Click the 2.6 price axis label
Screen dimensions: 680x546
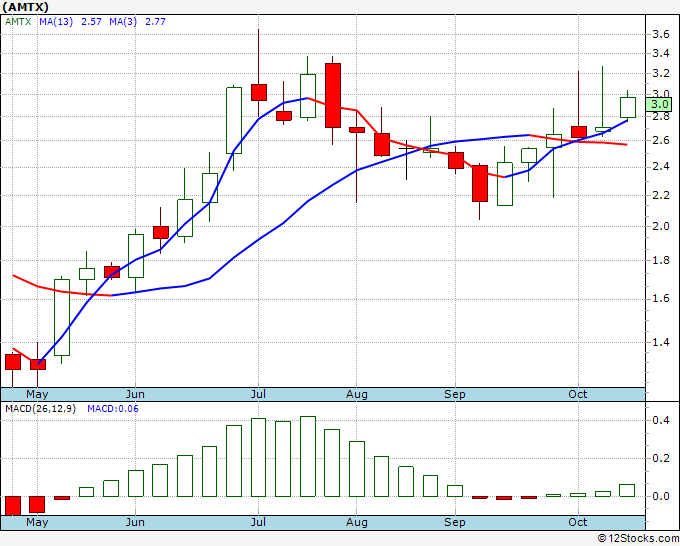tap(660, 140)
